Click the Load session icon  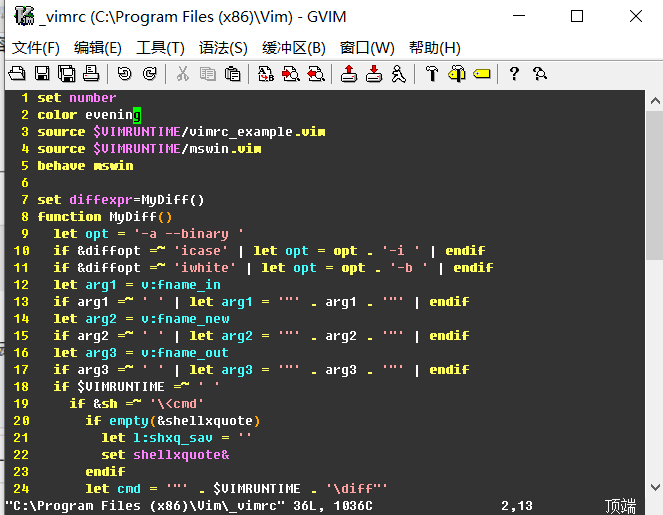pyautogui.click(x=349, y=74)
